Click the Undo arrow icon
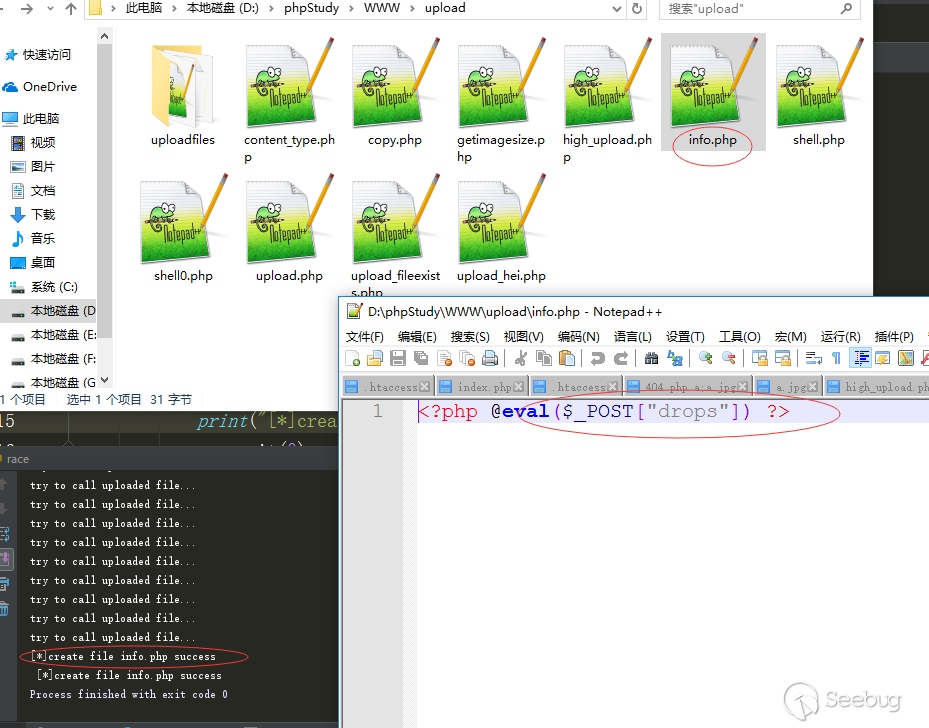929x728 pixels. pyautogui.click(x=598, y=358)
